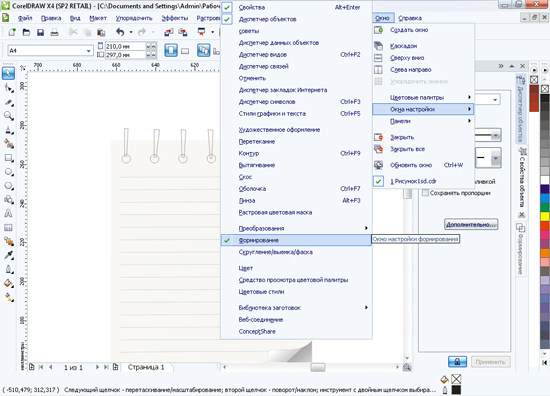Viewport: 550px width, 396px height.
Task: Select the Table tool
Action: (8, 227)
